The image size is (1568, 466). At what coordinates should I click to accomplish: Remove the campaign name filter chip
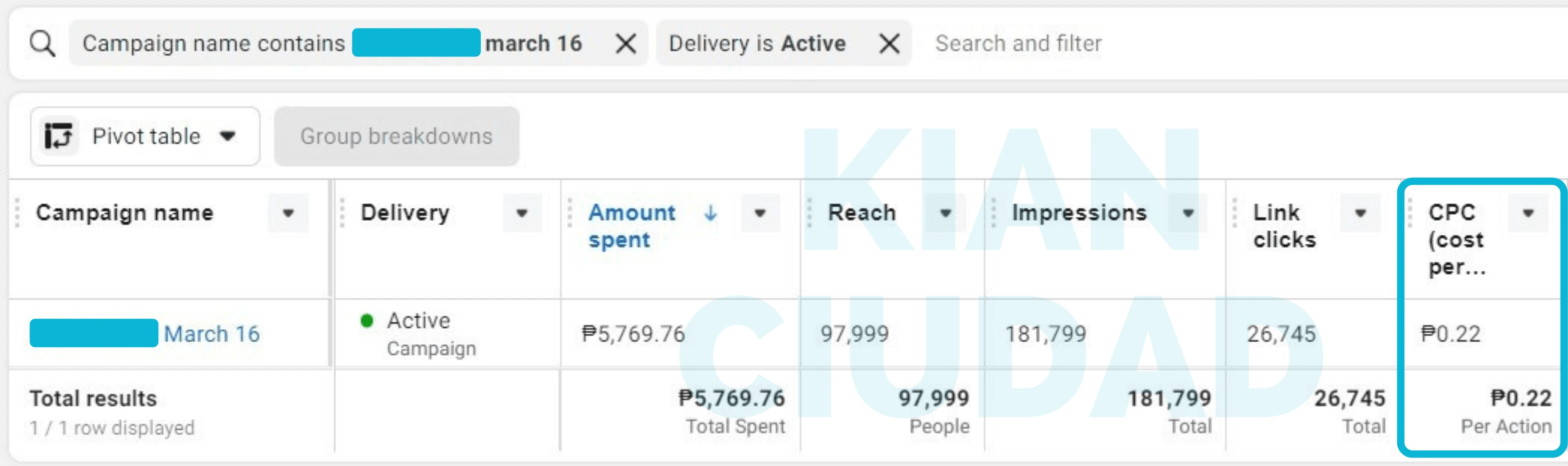click(x=626, y=44)
